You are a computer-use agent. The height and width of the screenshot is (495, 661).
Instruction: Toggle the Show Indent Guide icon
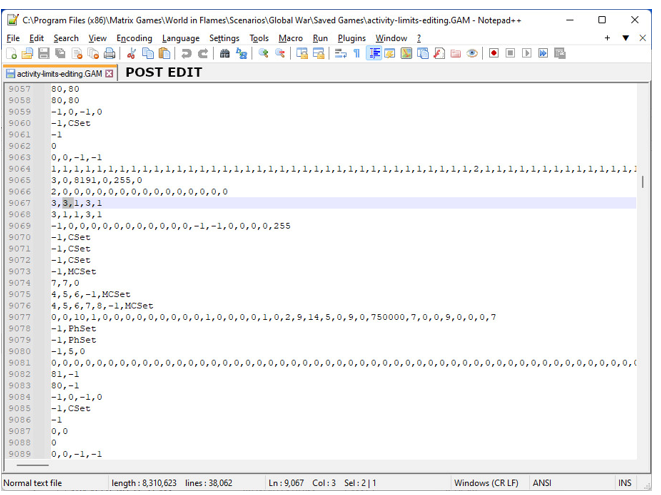click(x=374, y=54)
